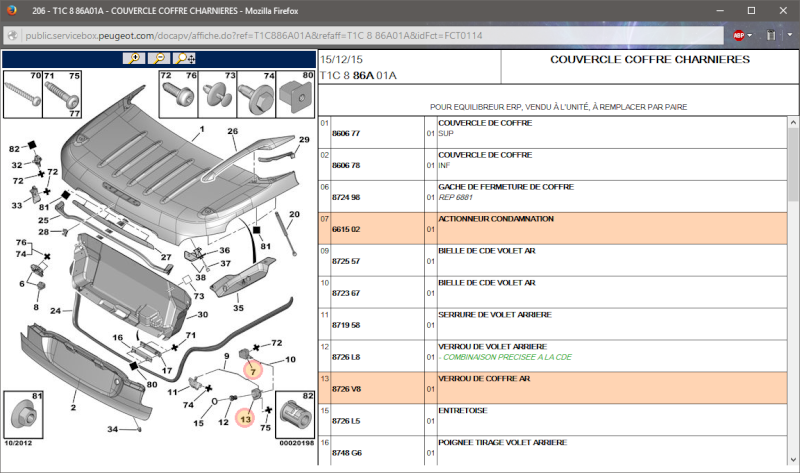800x473 pixels.
Task: Click callout 24 for the seal
Action: (x=55, y=310)
